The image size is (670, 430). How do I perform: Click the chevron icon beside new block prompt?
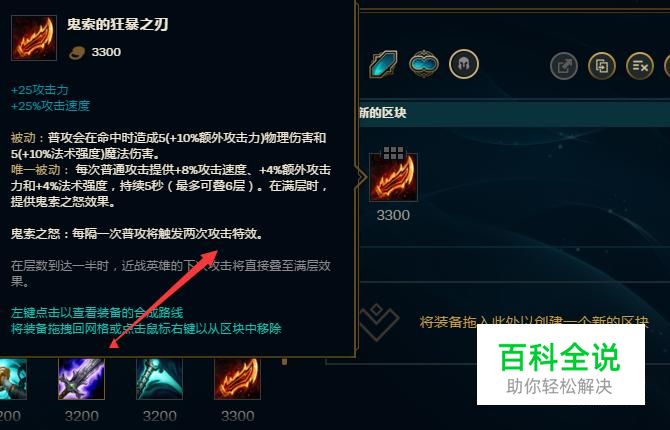tap(378, 321)
